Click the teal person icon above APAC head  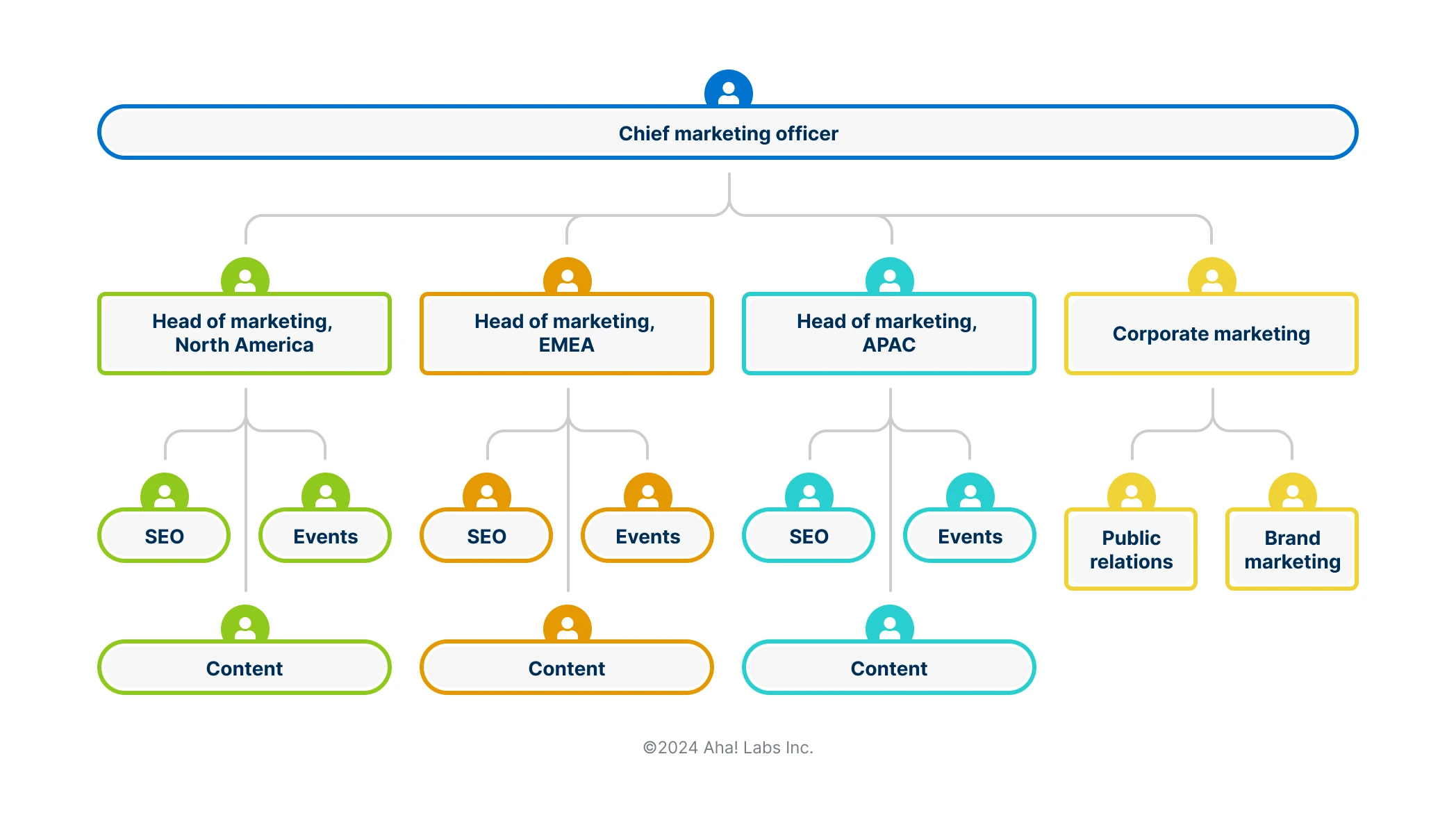(x=889, y=277)
